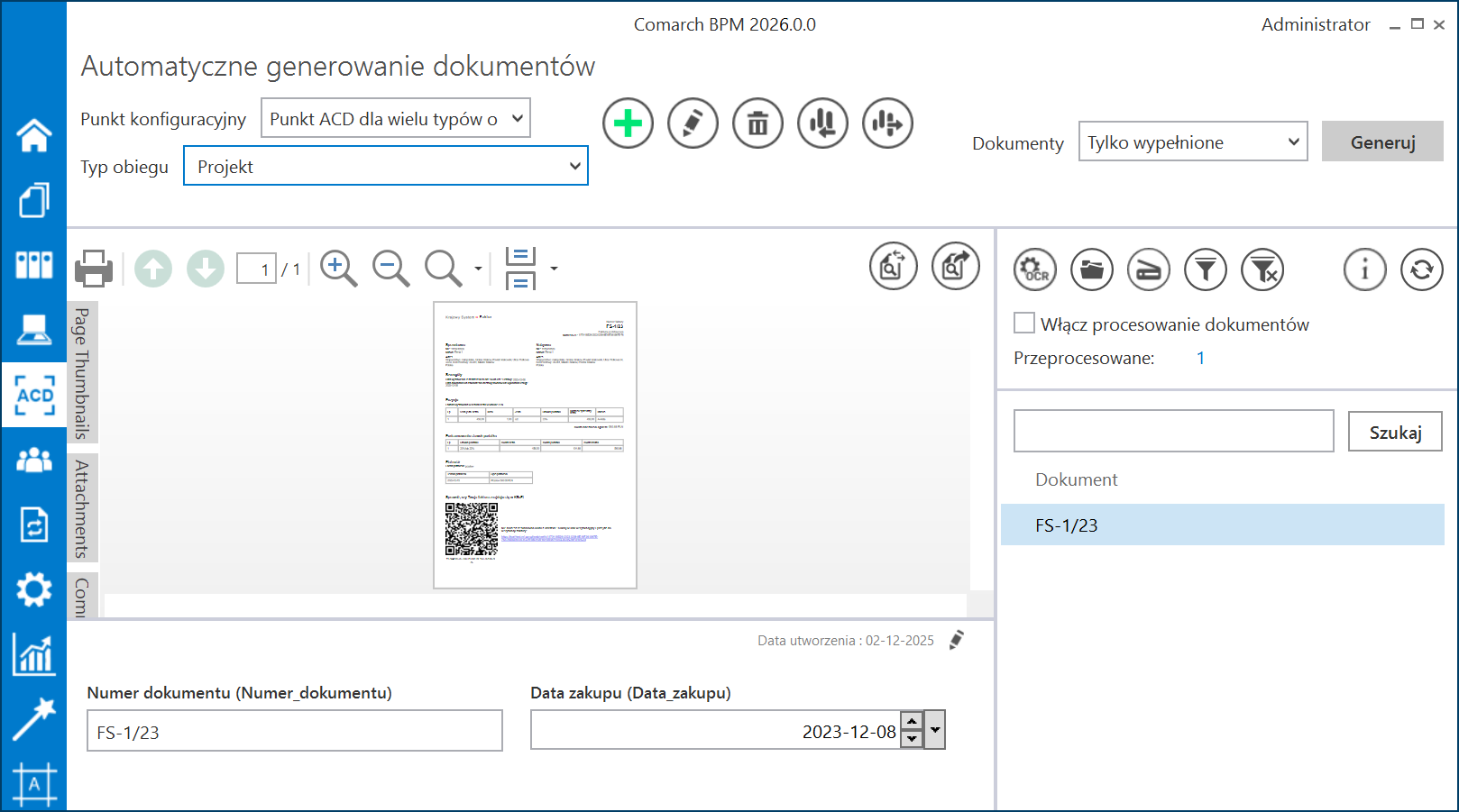This screenshot has width=1459, height=812.
Task: Expand the Punkt konfiguracyjny dropdown
Action: (x=518, y=119)
